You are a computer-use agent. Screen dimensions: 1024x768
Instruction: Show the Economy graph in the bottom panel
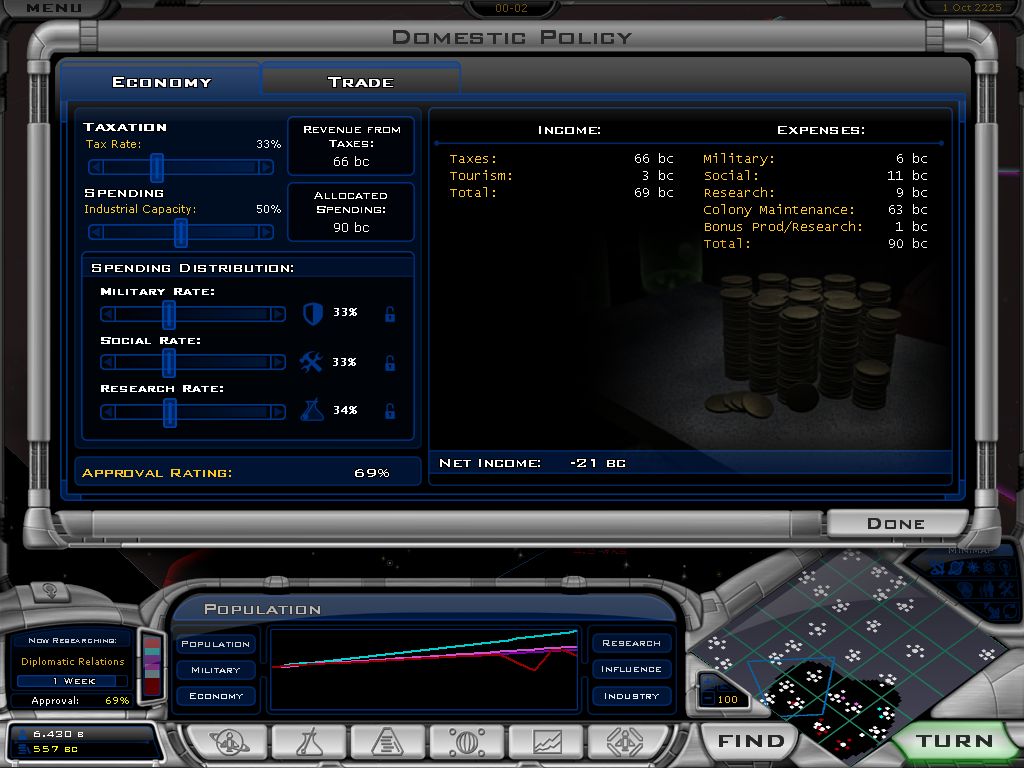pyautogui.click(x=216, y=696)
